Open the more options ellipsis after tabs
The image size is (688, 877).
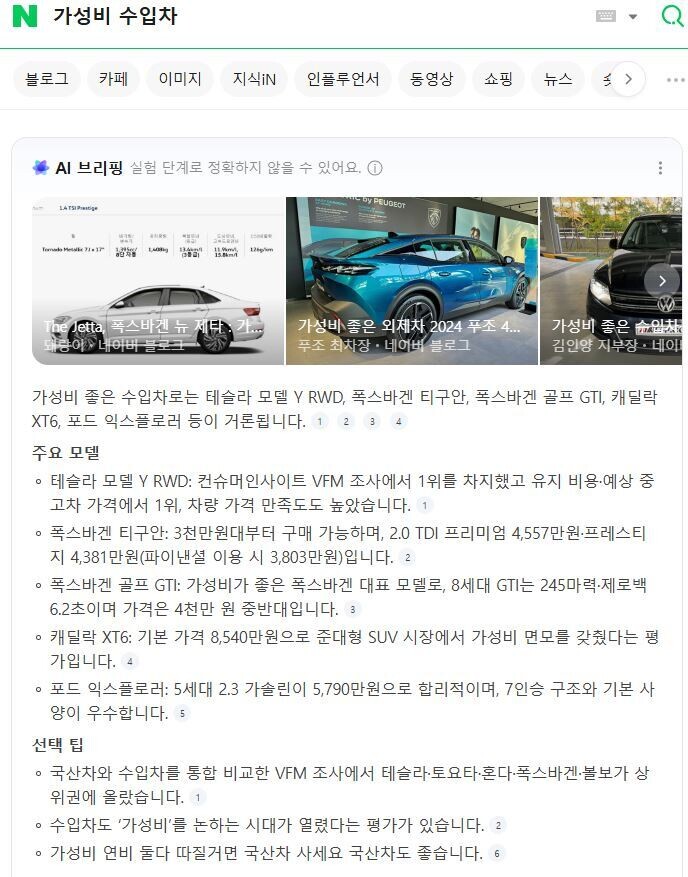coord(676,79)
